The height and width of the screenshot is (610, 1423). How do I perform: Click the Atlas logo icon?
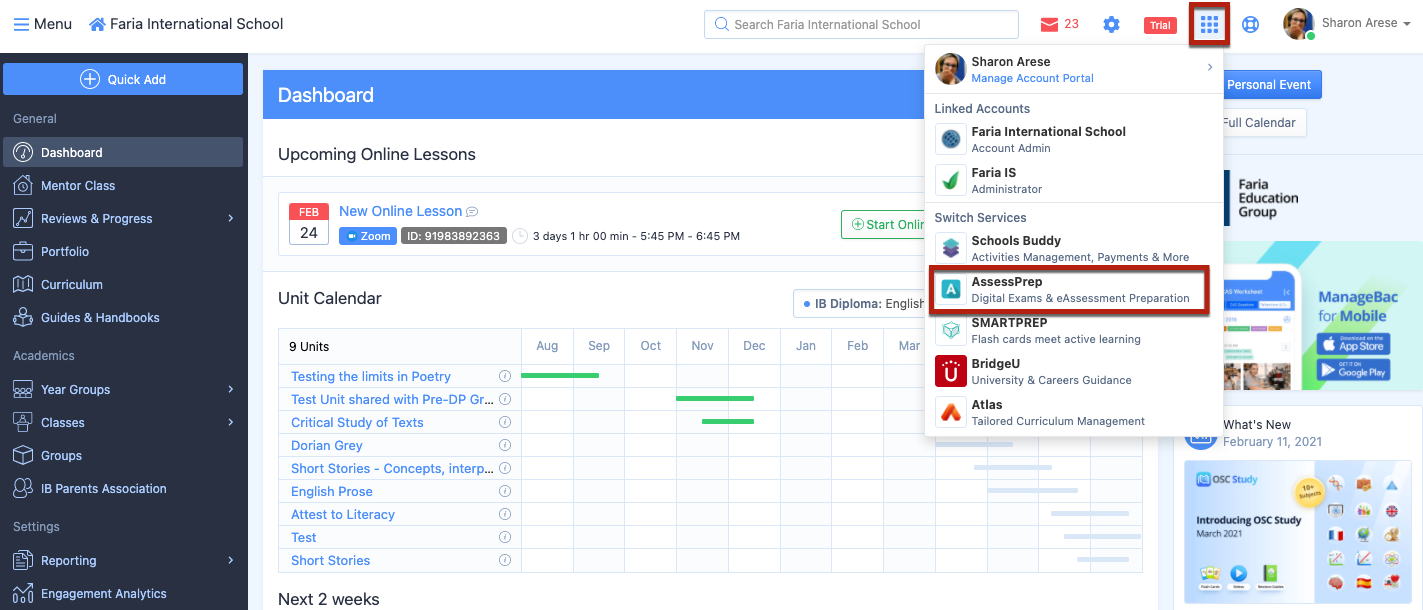[950, 412]
